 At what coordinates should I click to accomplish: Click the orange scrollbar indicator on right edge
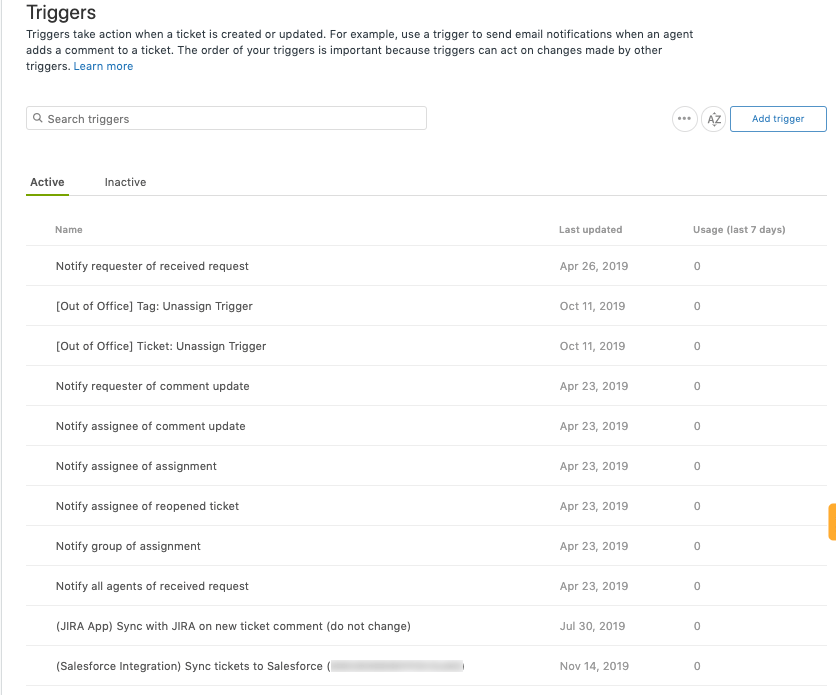(833, 519)
